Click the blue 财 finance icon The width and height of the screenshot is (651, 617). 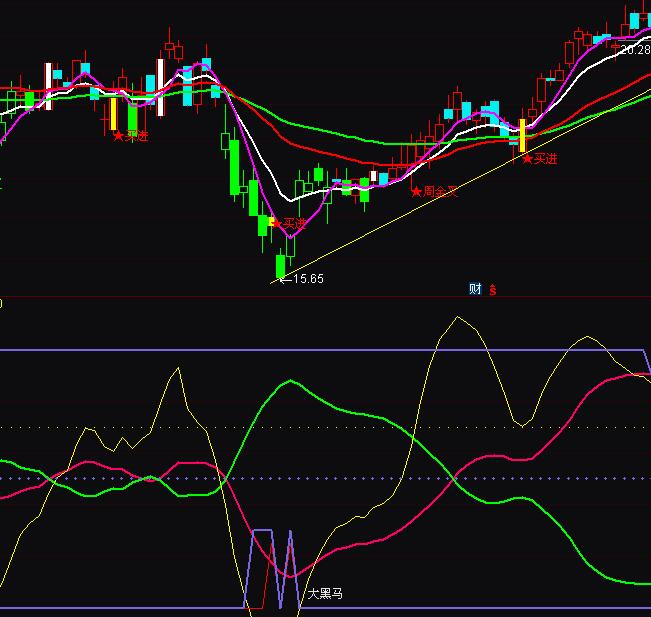[475, 289]
